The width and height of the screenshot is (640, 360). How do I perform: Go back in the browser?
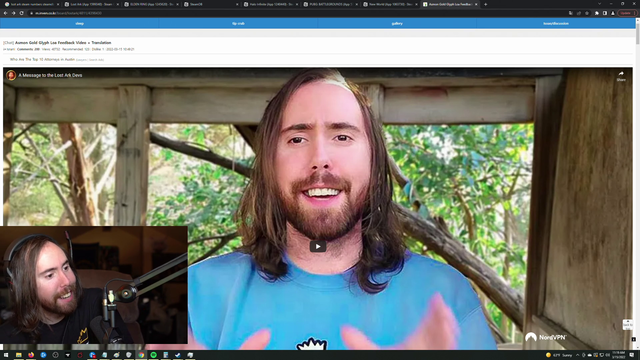click(5, 13)
